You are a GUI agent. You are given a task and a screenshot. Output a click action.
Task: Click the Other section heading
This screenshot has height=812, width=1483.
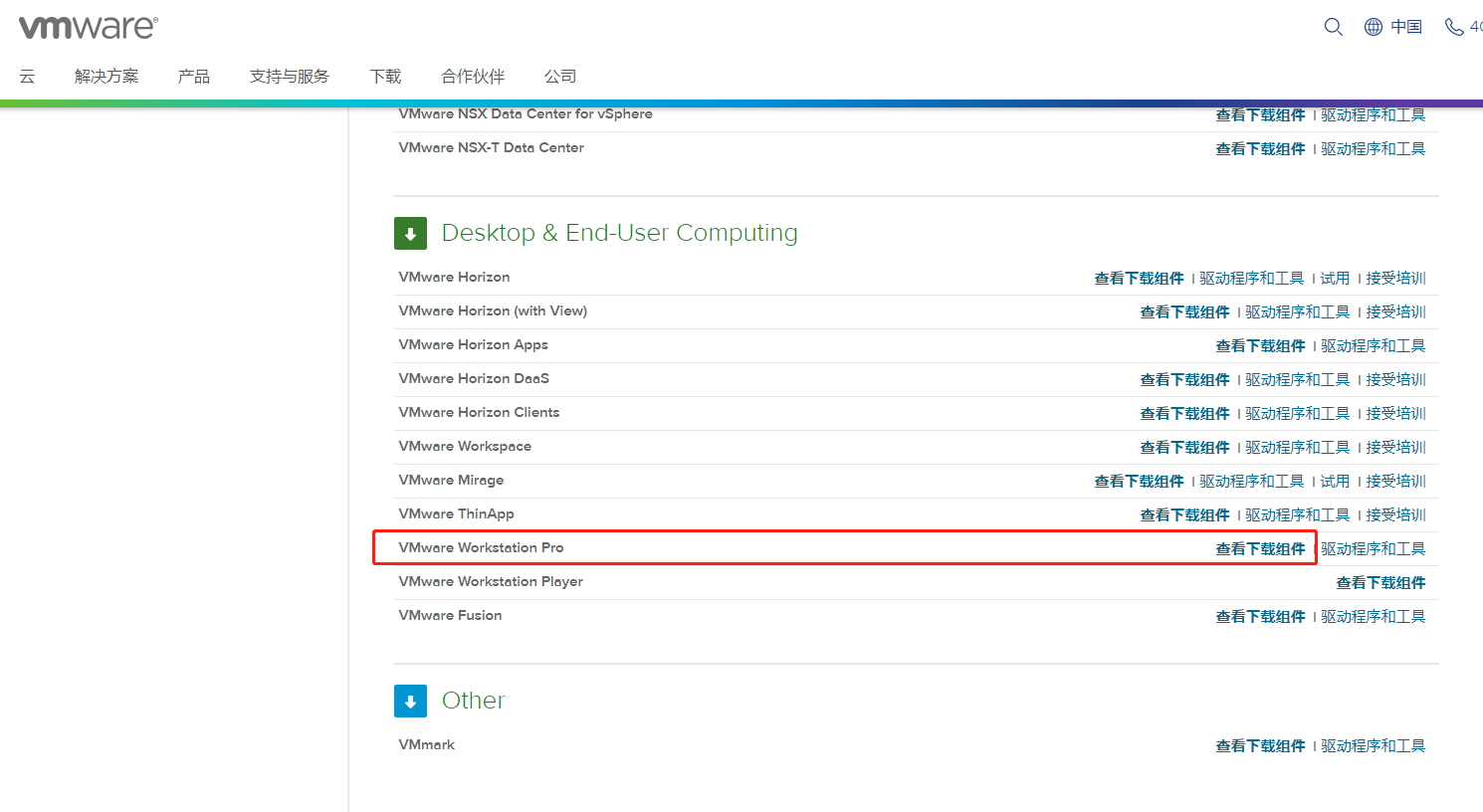click(473, 701)
